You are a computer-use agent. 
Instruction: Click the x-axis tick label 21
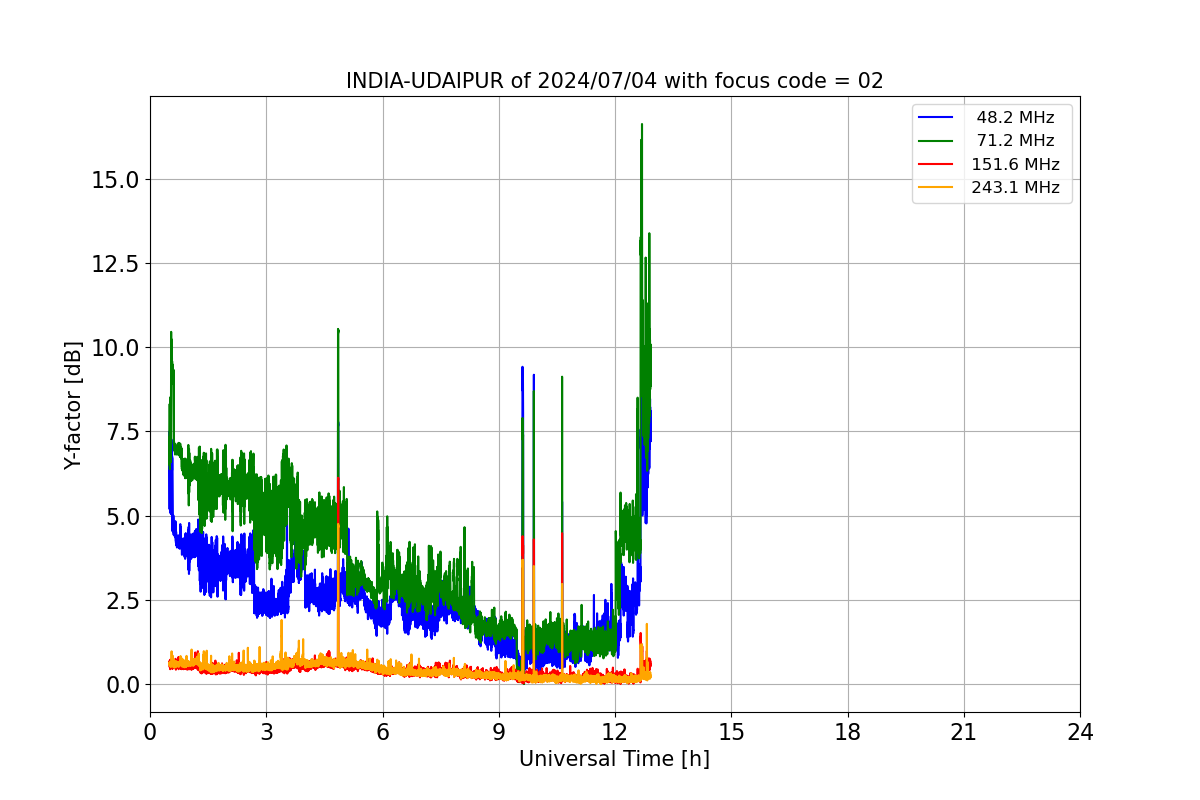click(x=964, y=733)
